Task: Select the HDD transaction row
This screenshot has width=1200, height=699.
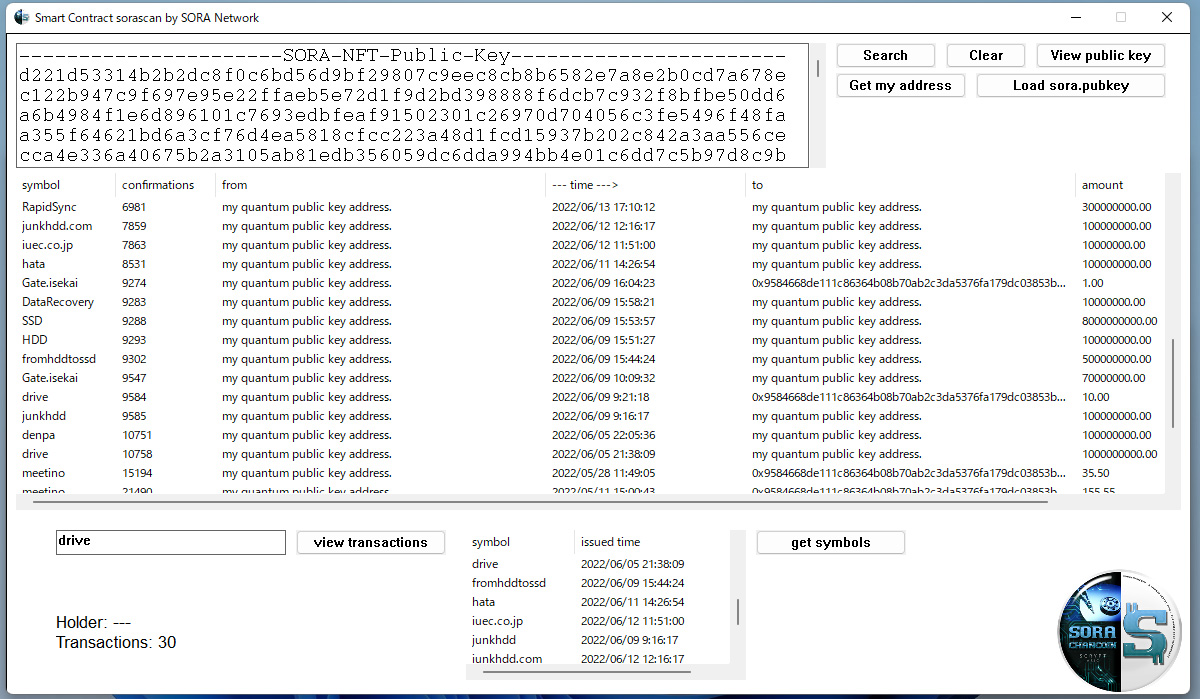Action: (x=591, y=340)
